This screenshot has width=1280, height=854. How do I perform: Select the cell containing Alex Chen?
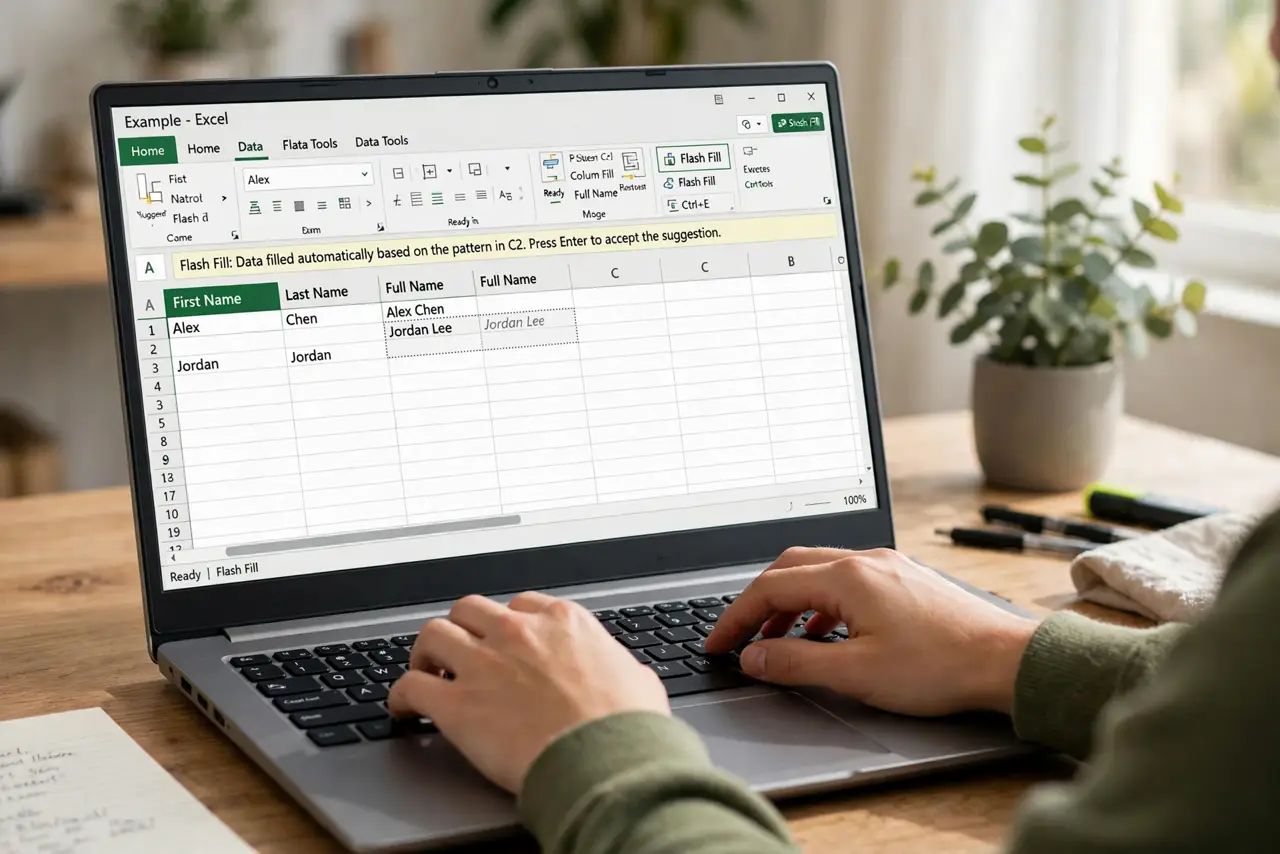point(430,311)
